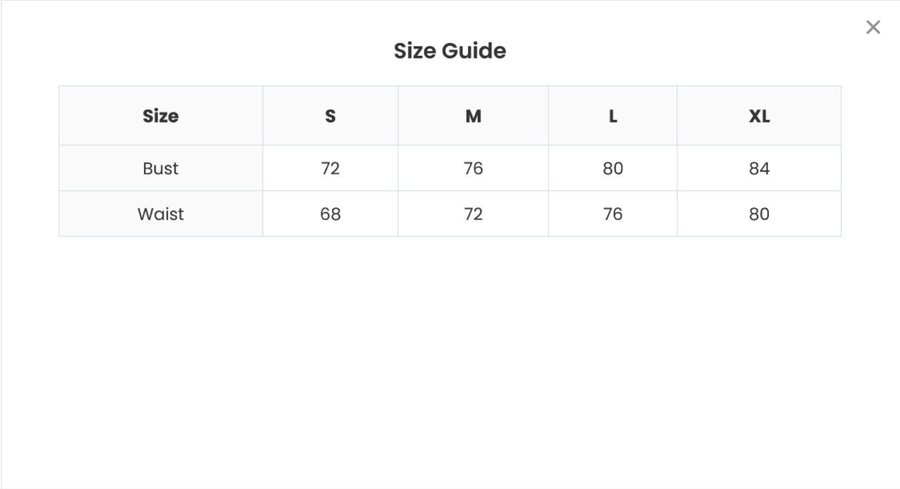Select the XL size column header
This screenshot has width=900, height=489.
point(759,116)
